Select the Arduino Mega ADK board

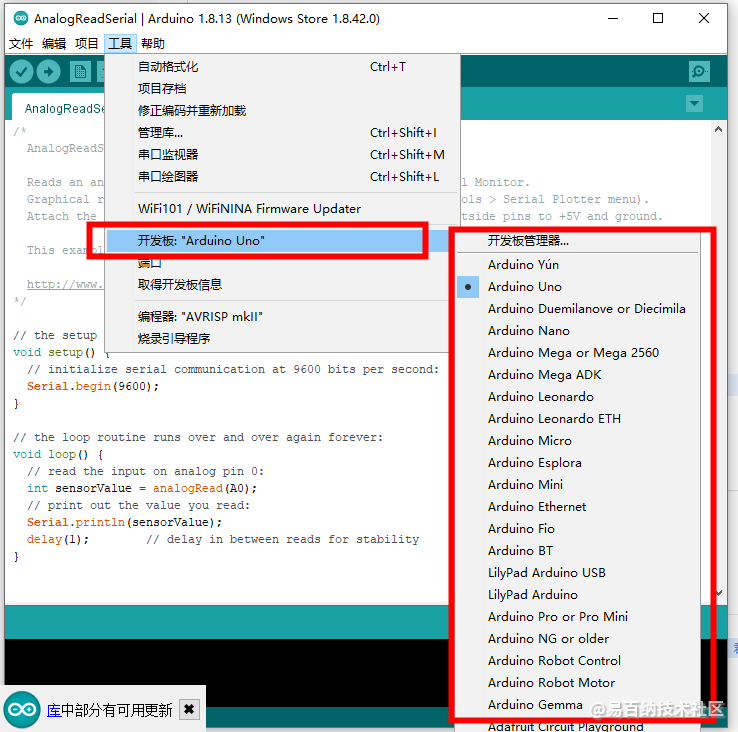point(578,375)
